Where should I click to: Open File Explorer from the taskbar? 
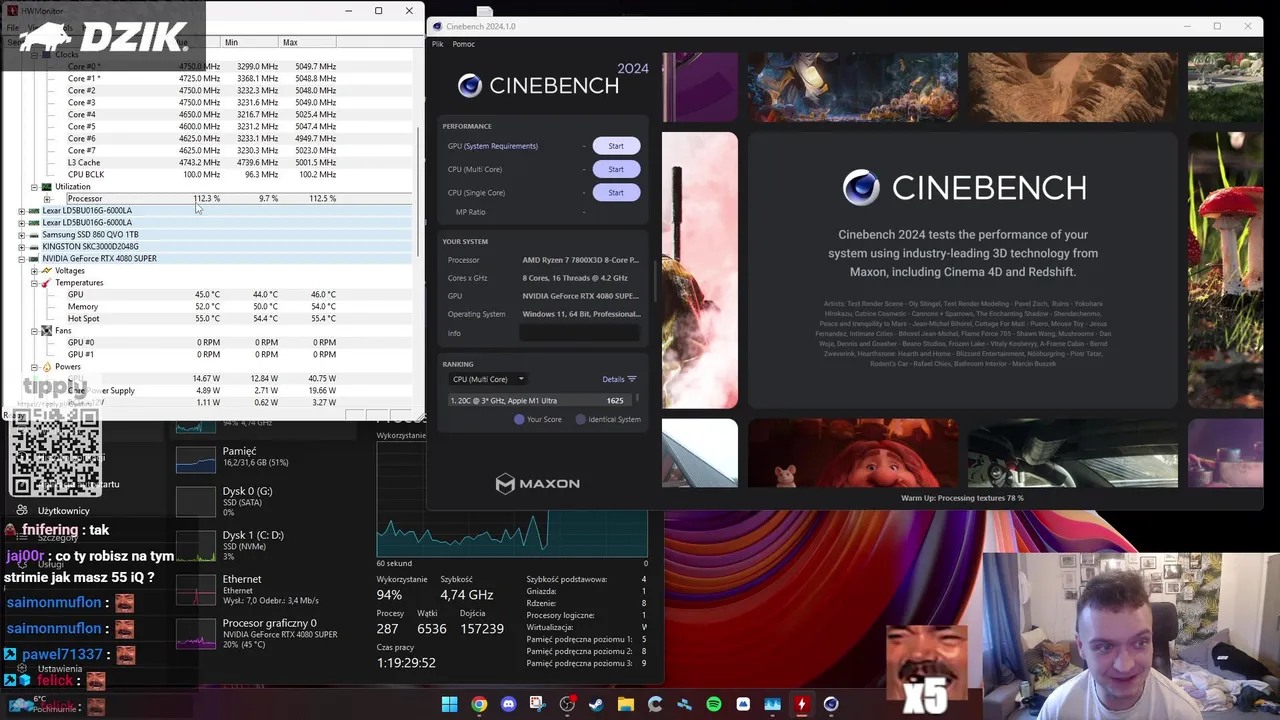click(625, 704)
